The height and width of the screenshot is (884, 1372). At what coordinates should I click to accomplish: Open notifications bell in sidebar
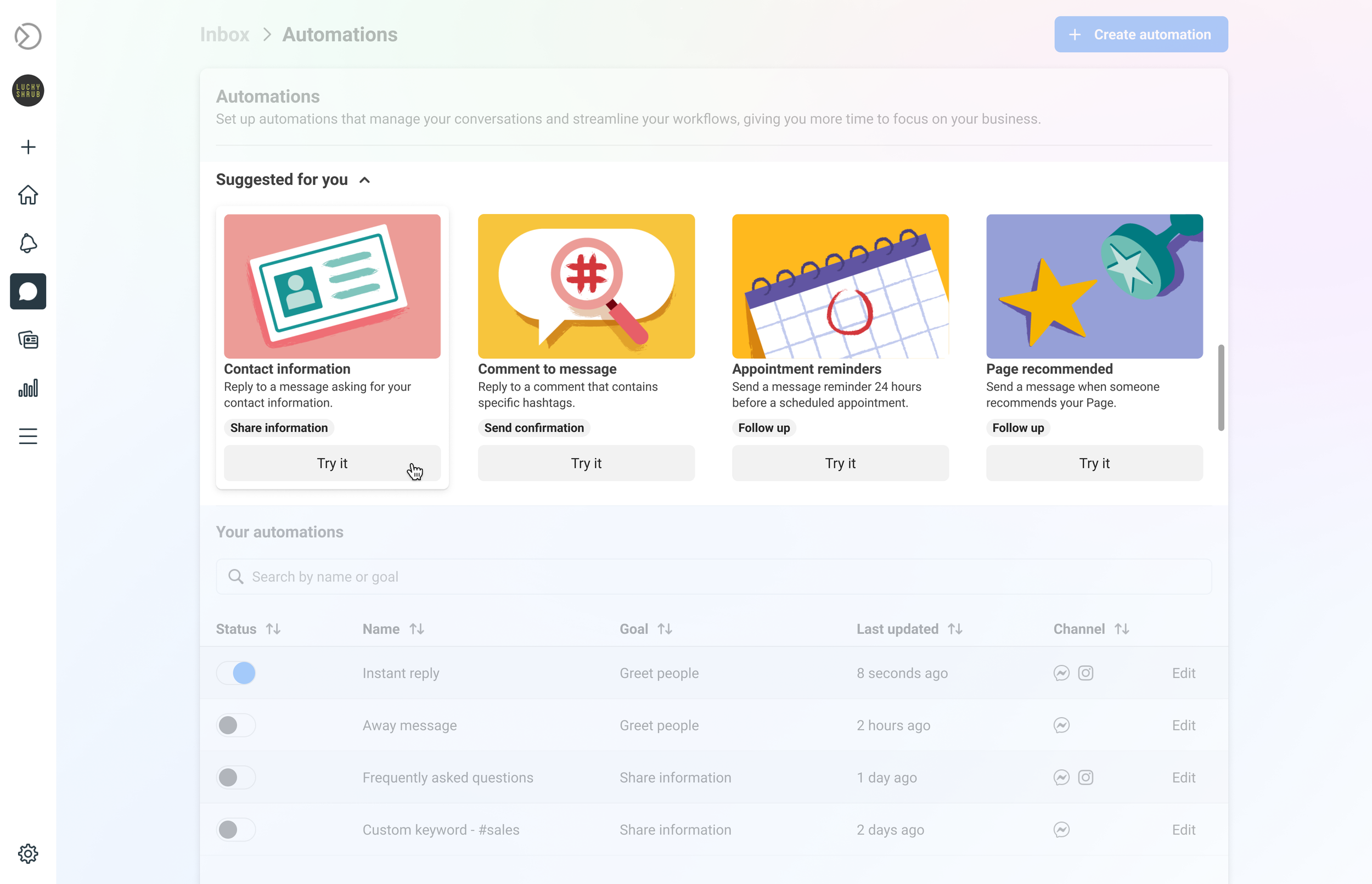coord(27,244)
